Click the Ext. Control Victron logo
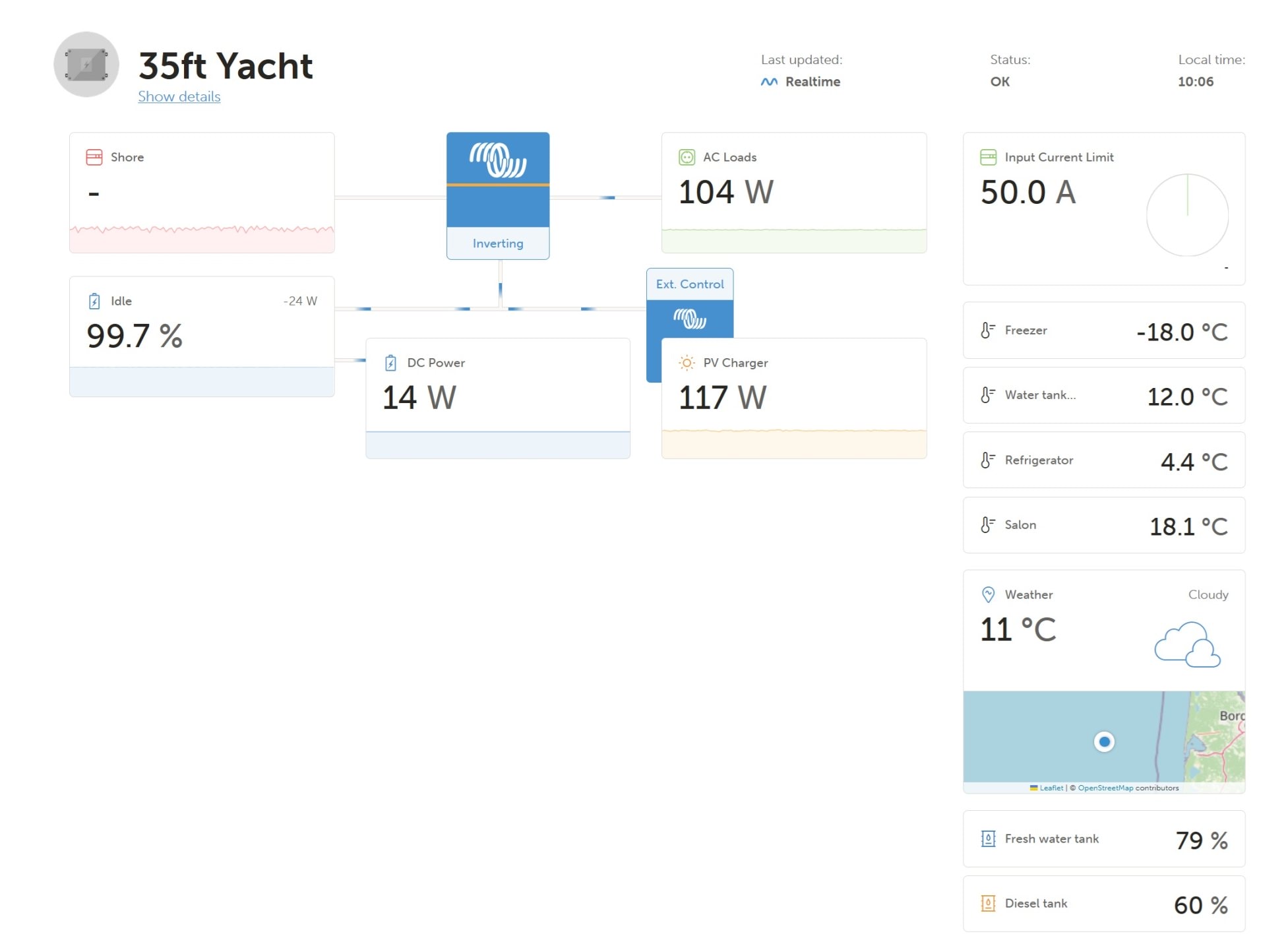The height and width of the screenshot is (950, 1288). 690,319
